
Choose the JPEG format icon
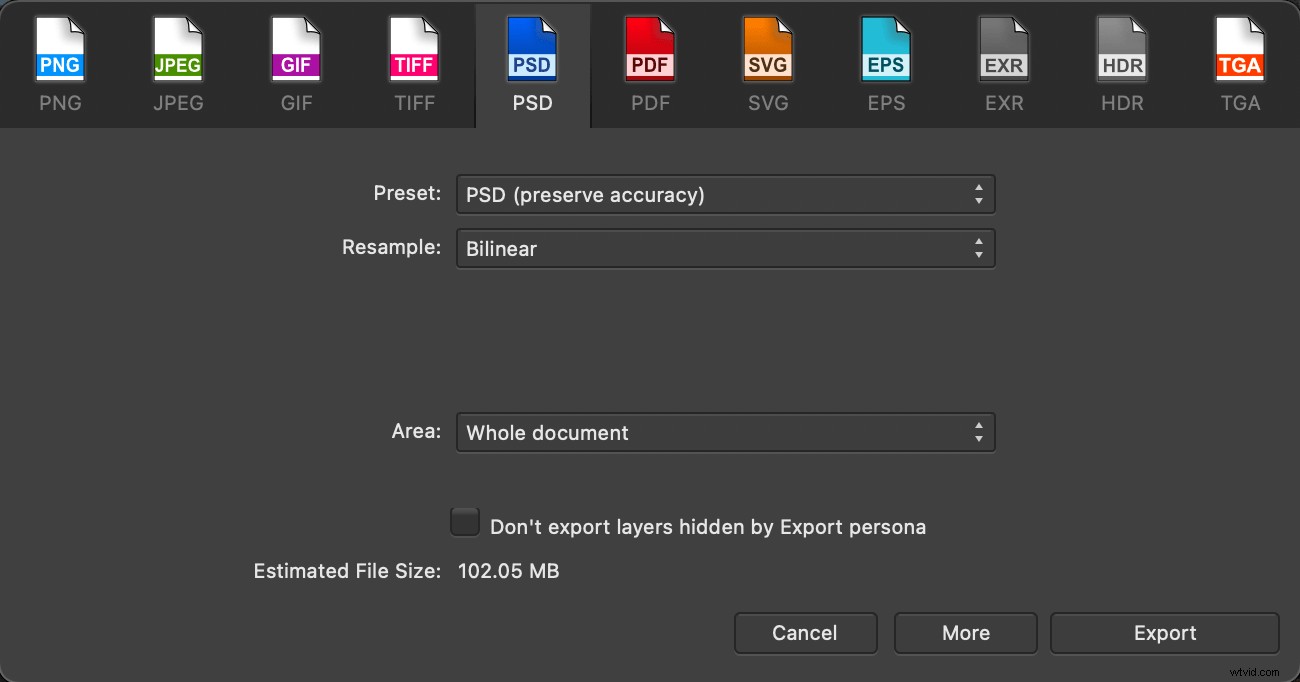[x=178, y=48]
